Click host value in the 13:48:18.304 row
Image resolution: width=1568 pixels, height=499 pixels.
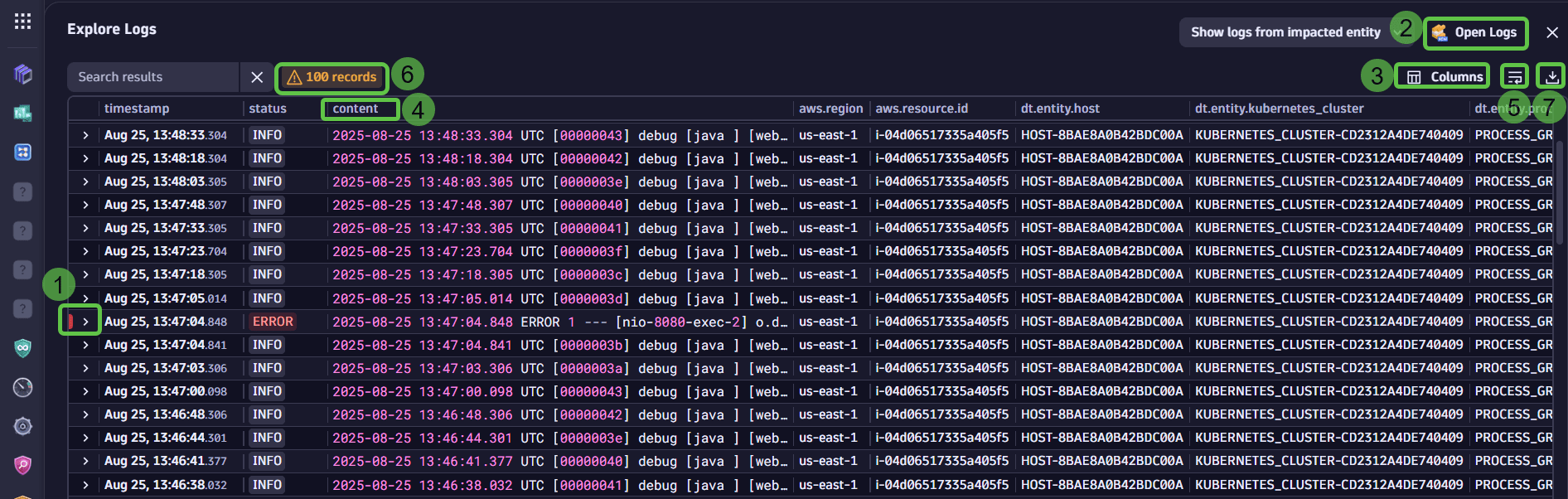(x=1102, y=158)
